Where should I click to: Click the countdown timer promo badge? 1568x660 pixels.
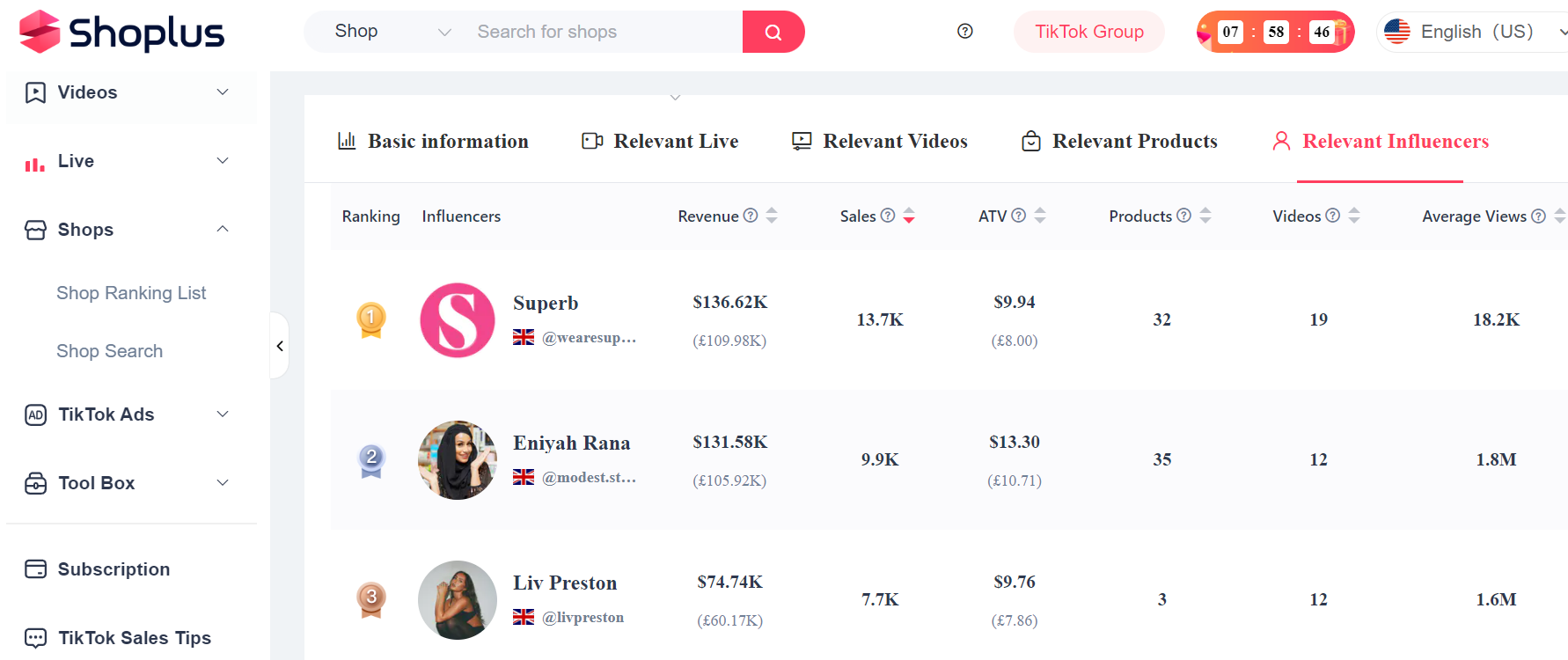(x=1275, y=32)
